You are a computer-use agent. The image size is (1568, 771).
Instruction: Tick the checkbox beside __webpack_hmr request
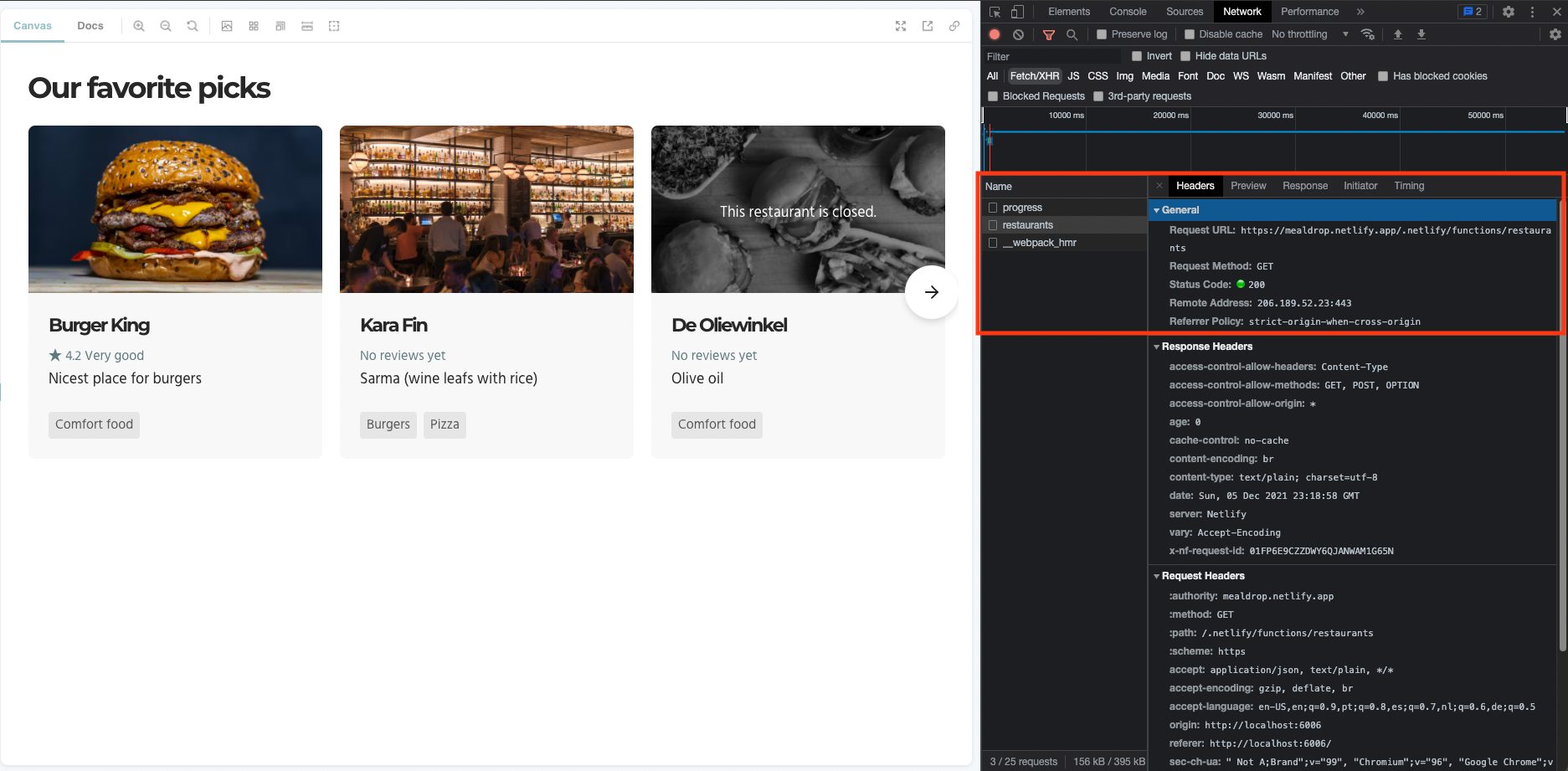pyautogui.click(x=993, y=243)
